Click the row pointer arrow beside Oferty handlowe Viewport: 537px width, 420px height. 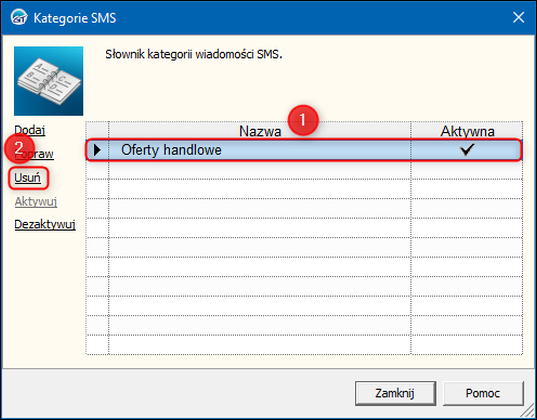tap(97, 150)
